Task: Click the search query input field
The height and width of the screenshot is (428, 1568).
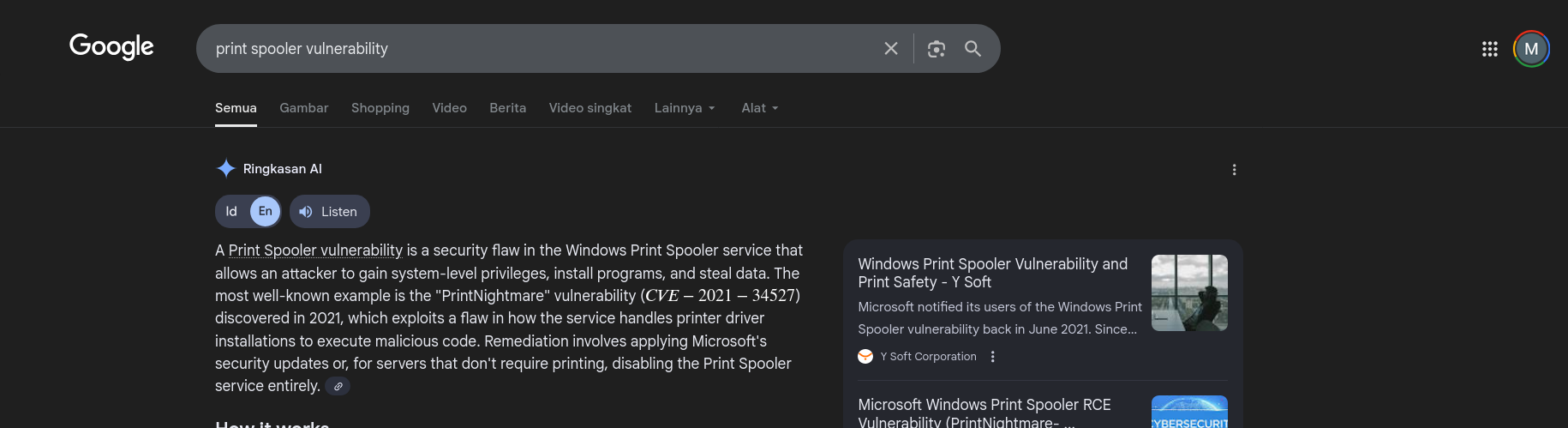Action: [x=540, y=49]
